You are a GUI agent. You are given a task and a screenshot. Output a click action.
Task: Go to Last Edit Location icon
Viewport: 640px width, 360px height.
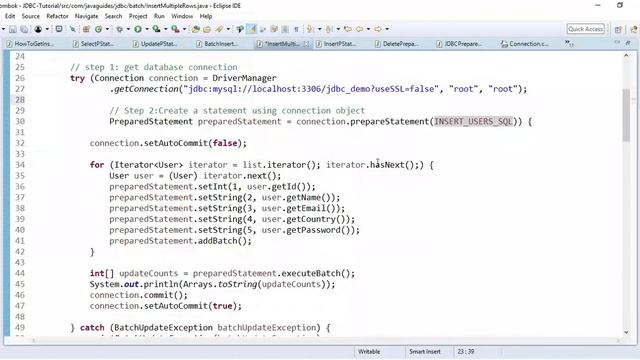coord(348,29)
